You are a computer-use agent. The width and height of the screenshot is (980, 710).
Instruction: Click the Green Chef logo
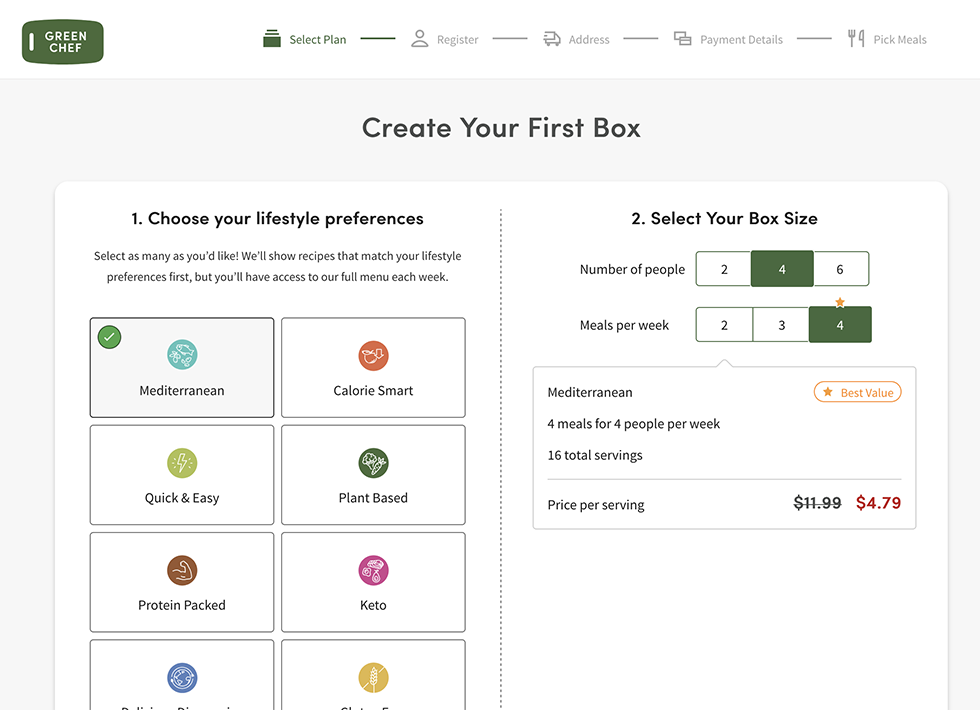[62, 42]
